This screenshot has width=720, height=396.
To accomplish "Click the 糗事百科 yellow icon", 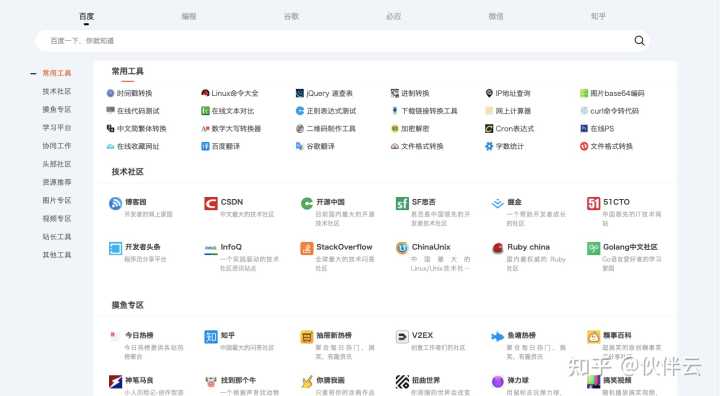I will (x=593, y=336).
